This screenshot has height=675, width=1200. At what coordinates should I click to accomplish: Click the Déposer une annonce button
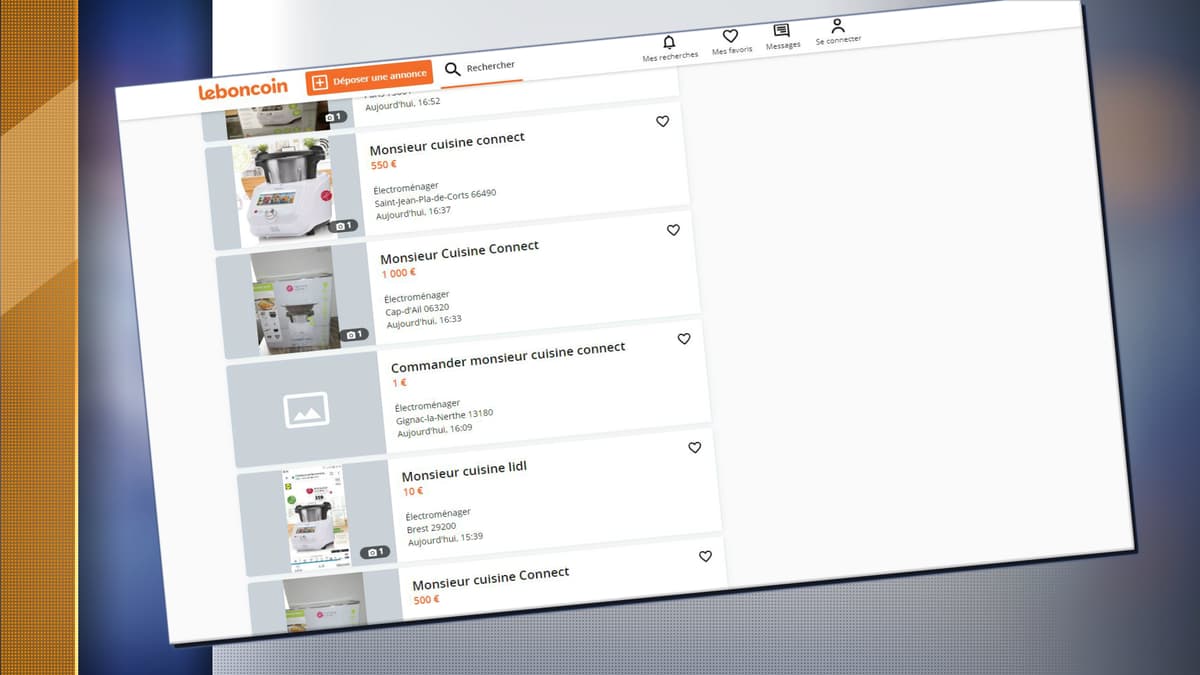(369, 79)
